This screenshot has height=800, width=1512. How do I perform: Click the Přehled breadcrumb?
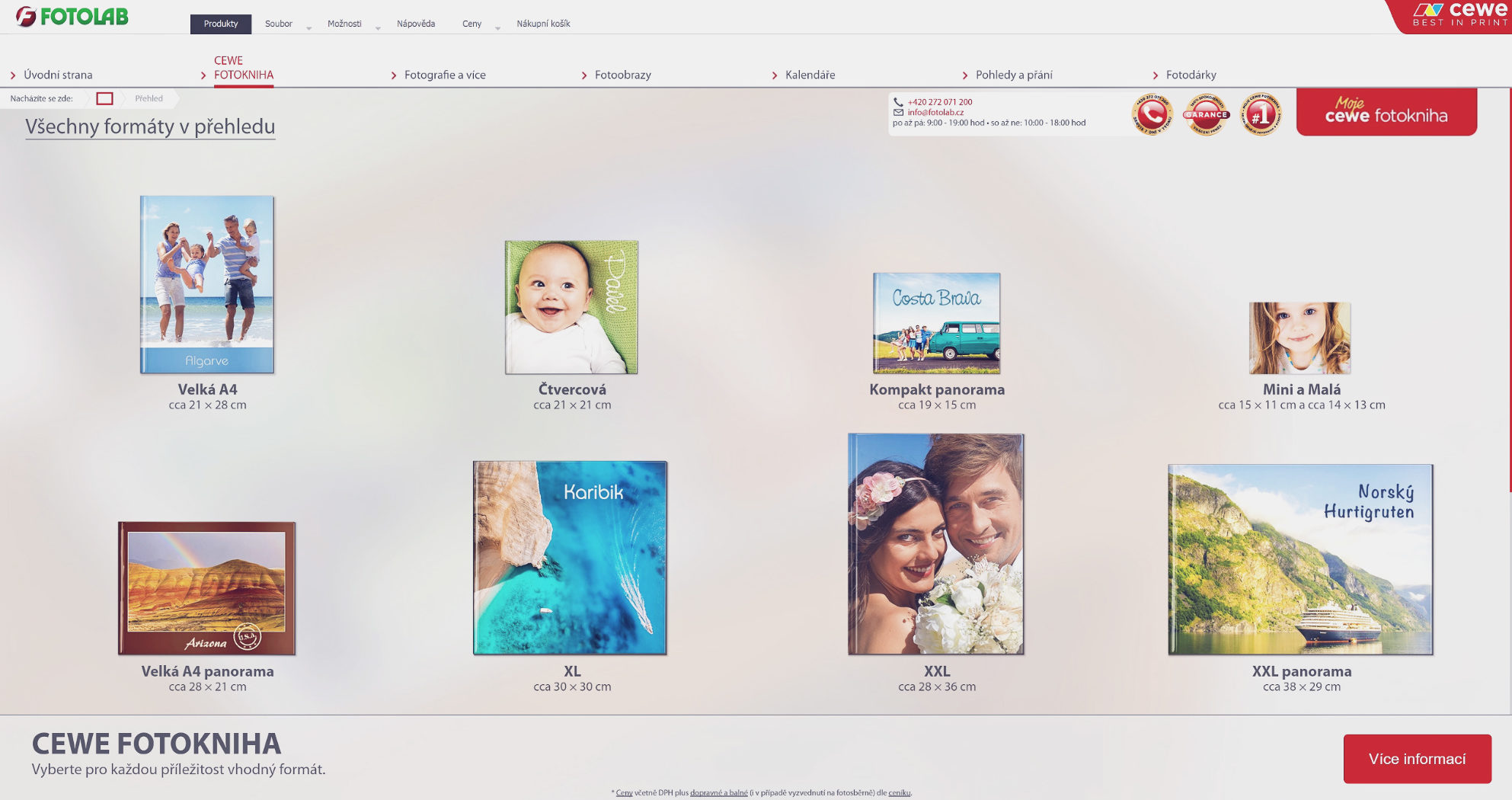[x=149, y=98]
